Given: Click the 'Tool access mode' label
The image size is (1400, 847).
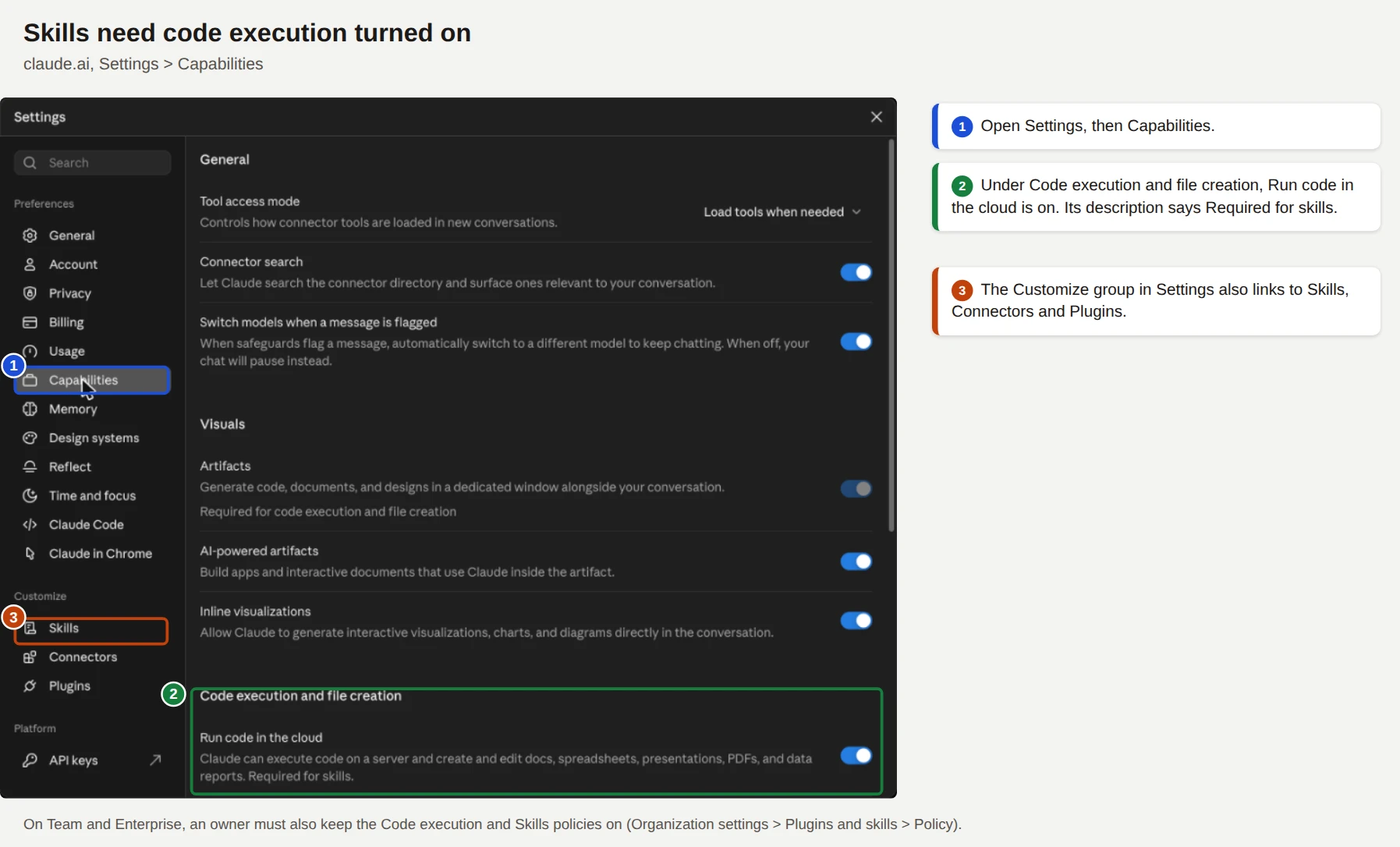Looking at the screenshot, I should (250, 201).
